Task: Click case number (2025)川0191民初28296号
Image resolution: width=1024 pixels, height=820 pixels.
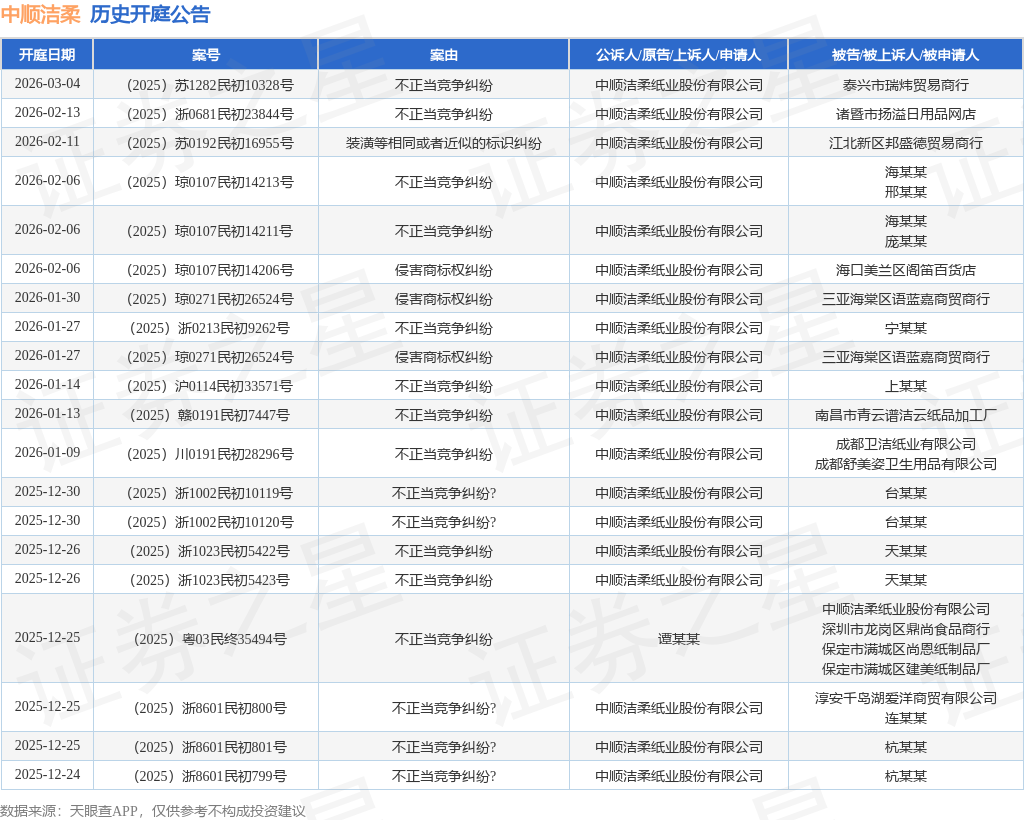Action: (210, 454)
